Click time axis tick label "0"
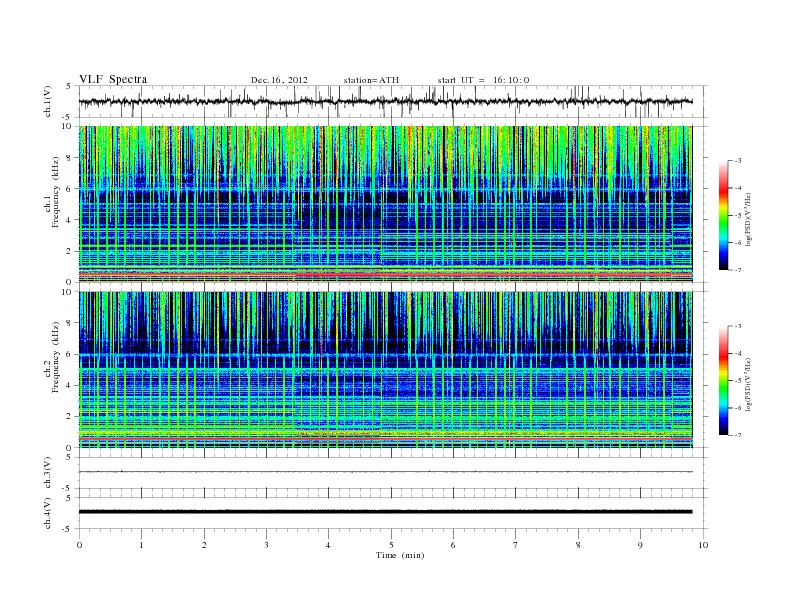The height and width of the screenshot is (612, 792). [x=79, y=545]
